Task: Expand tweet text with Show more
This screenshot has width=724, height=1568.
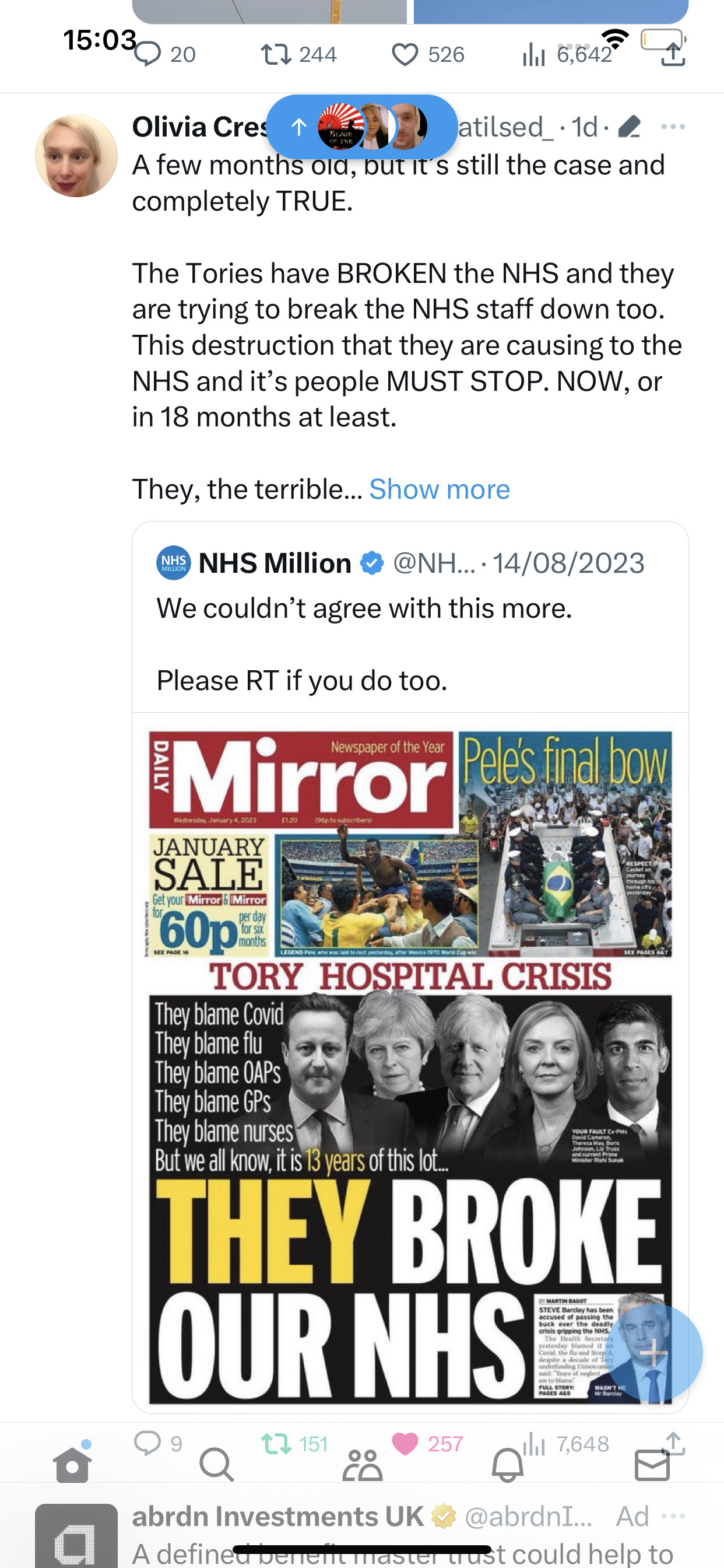Action: [440, 489]
